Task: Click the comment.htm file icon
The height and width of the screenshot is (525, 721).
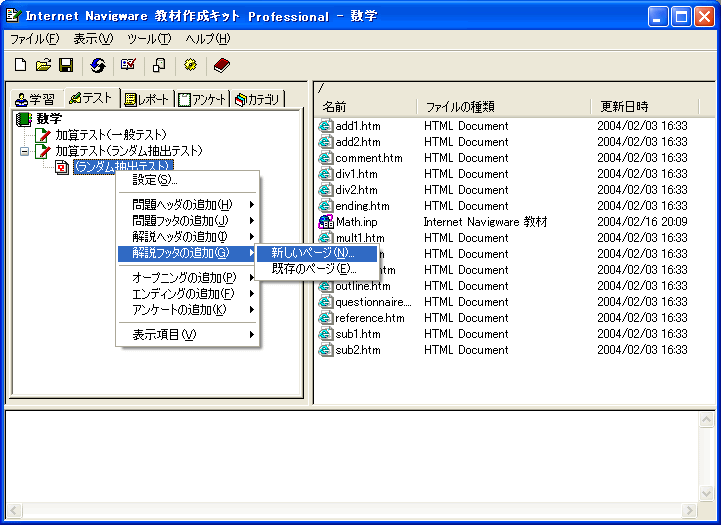Action: point(326,158)
